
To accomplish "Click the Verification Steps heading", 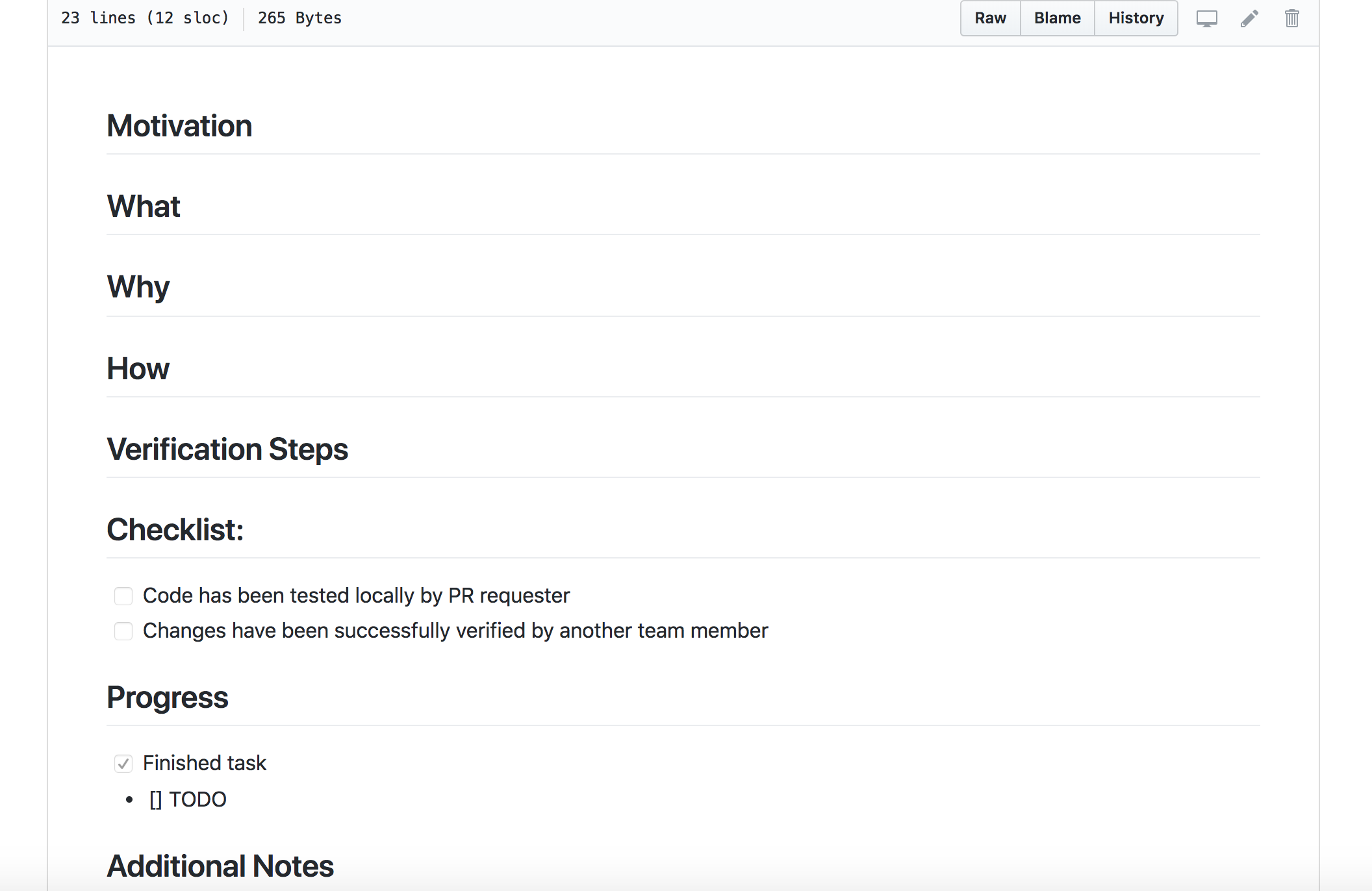I will pos(227,449).
